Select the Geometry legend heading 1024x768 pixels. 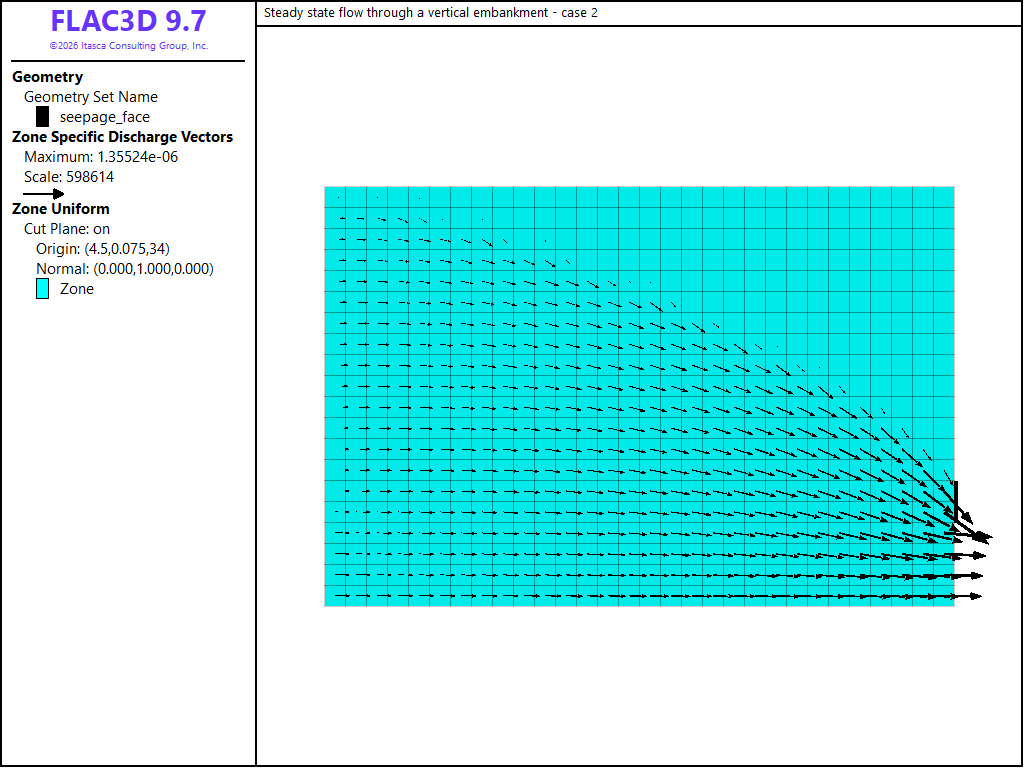coord(48,77)
